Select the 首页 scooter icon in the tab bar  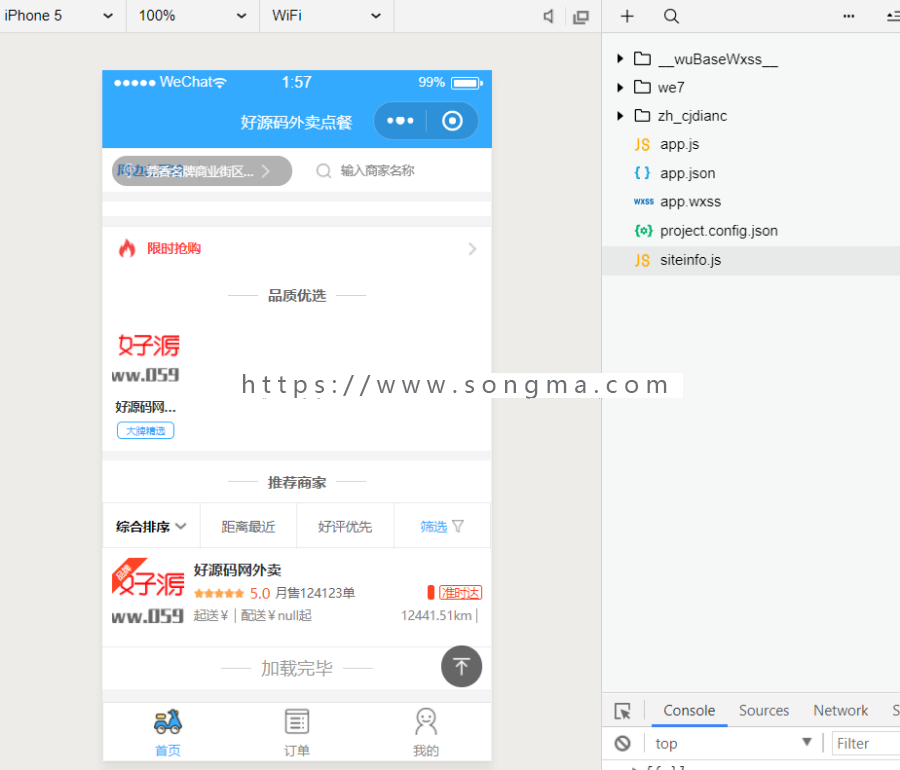167,721
